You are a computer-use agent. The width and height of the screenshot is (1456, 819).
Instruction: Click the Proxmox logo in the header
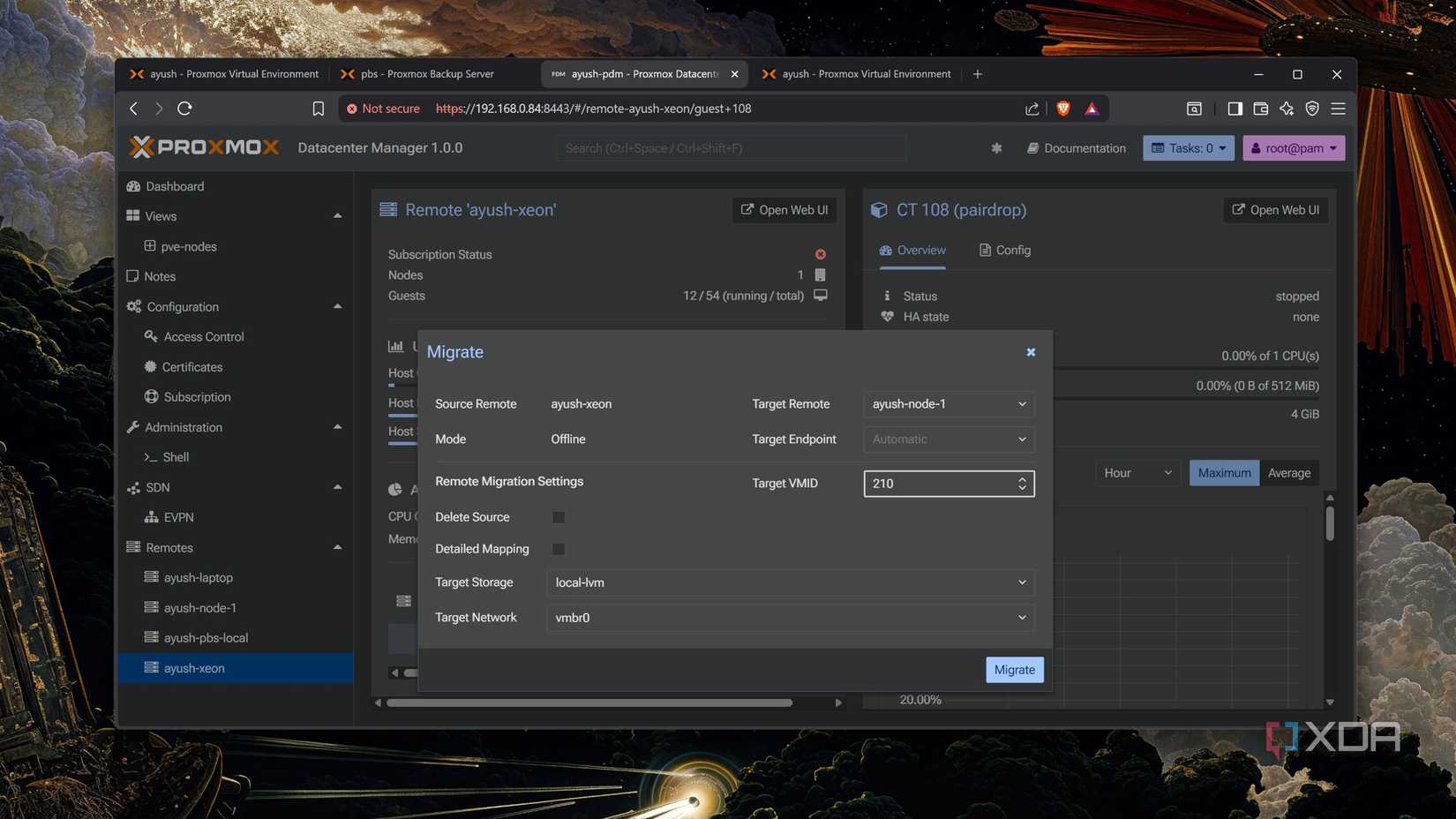coord(204,147)
